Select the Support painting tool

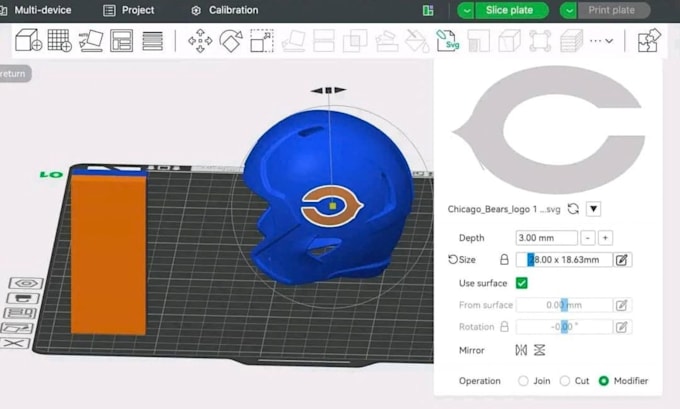(x=386, y=41)
